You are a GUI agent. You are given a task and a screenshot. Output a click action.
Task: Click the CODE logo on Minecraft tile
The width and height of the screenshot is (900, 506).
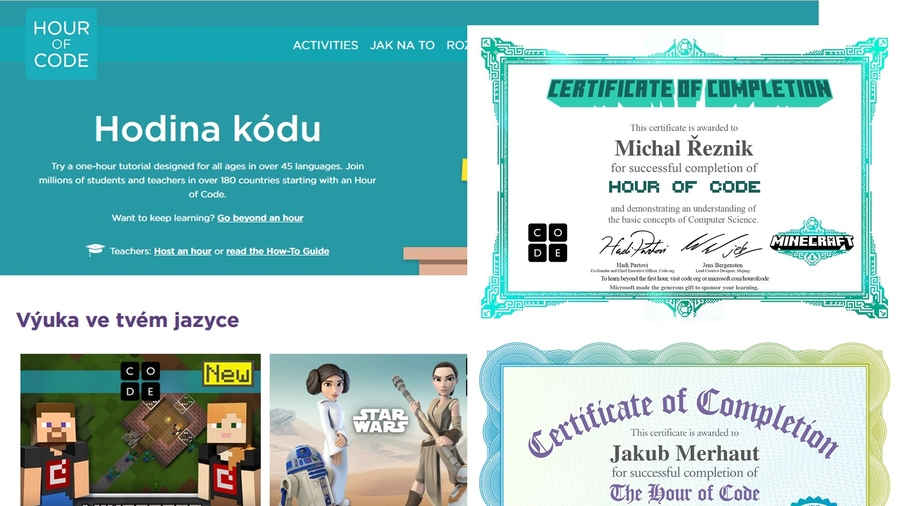pos(140,381)
